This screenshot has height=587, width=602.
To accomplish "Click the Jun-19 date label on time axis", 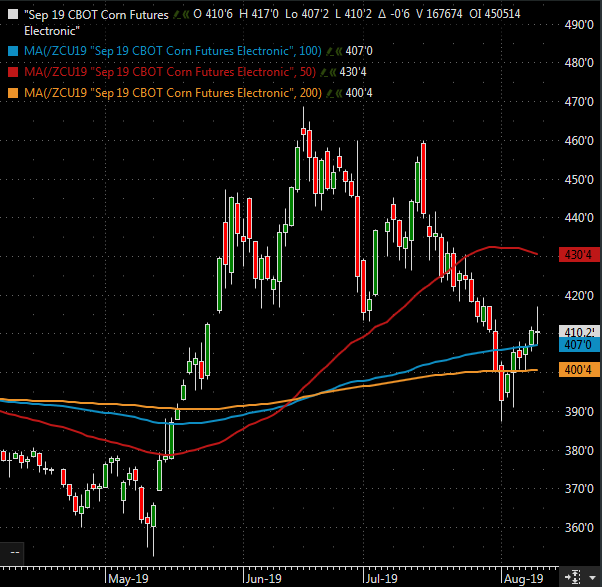I will point(264,579).
